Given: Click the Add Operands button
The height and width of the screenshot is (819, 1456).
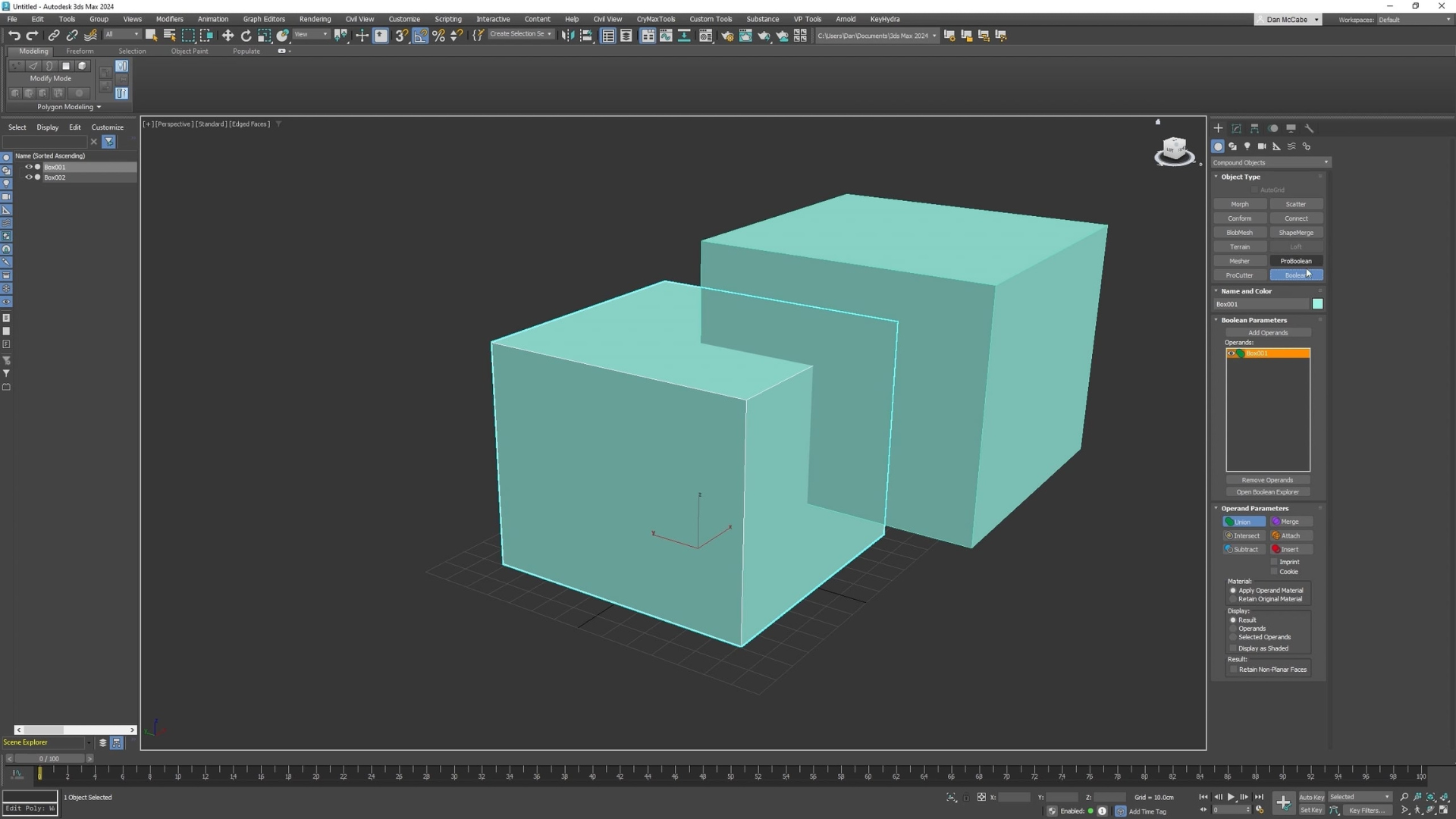Looking at the screenshot, I should pyautogui.click(x=1267, y=333).
